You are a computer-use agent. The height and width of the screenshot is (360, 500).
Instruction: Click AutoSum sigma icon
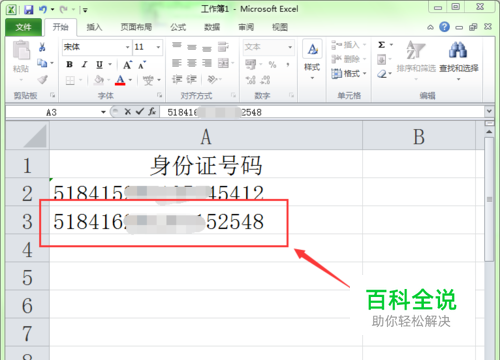coord(382,45)
